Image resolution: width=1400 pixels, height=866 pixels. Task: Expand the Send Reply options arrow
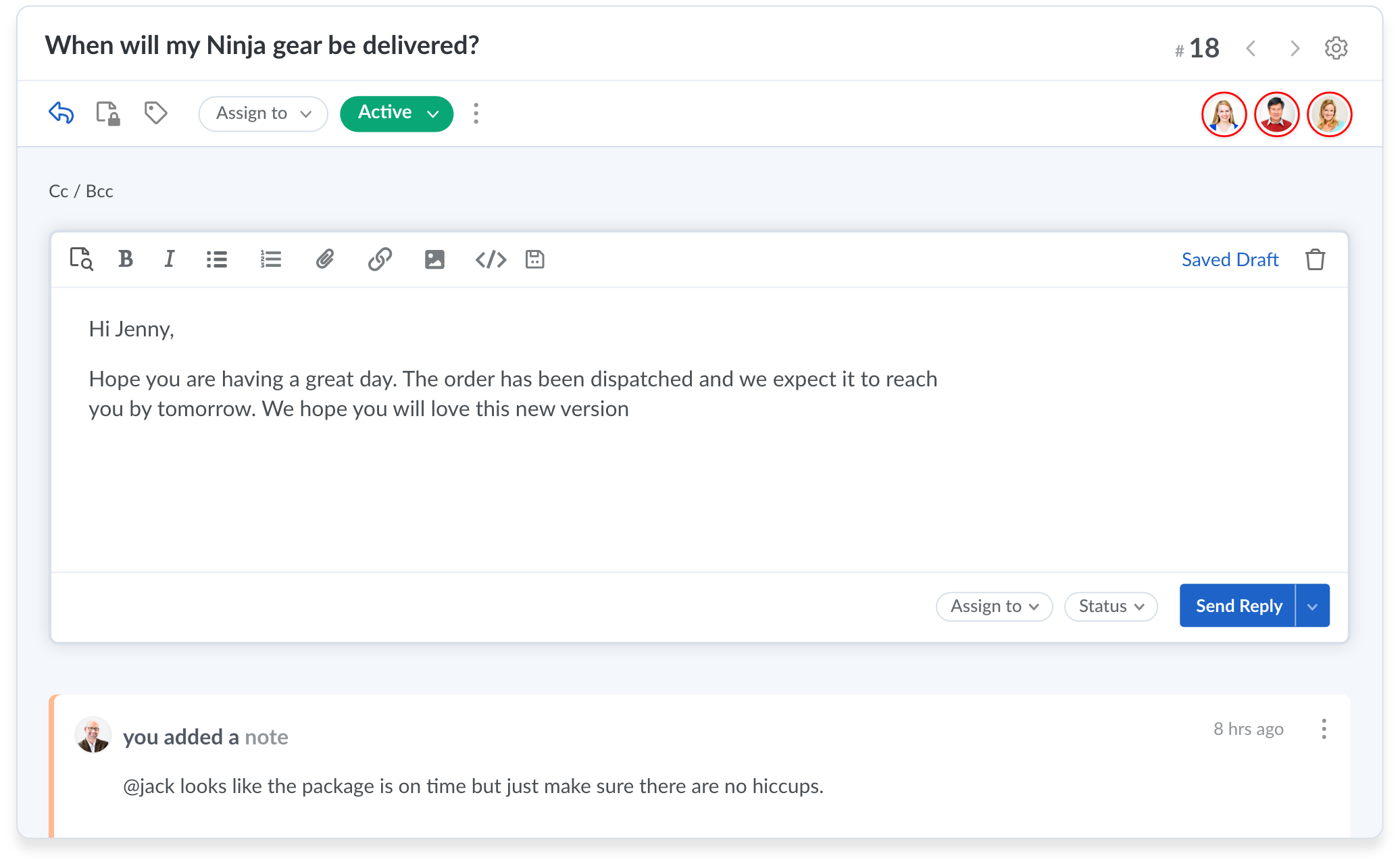coord(1311,605)
